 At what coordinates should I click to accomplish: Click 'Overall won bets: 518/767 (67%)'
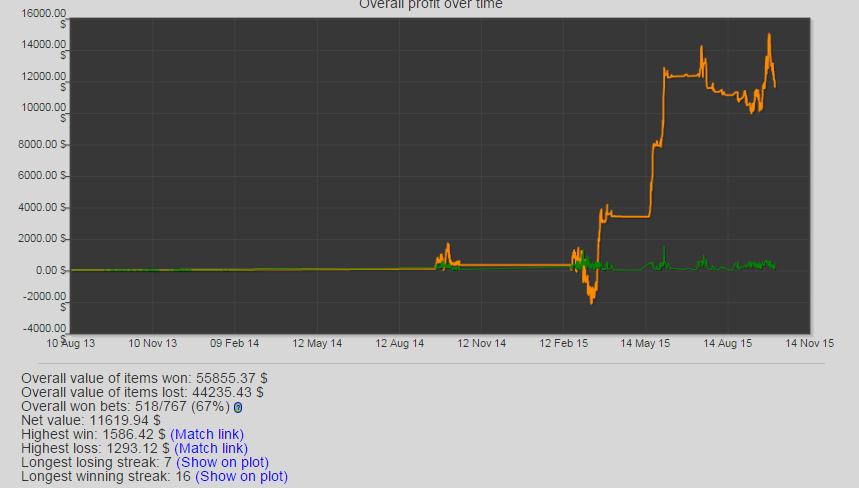(125, 407)
